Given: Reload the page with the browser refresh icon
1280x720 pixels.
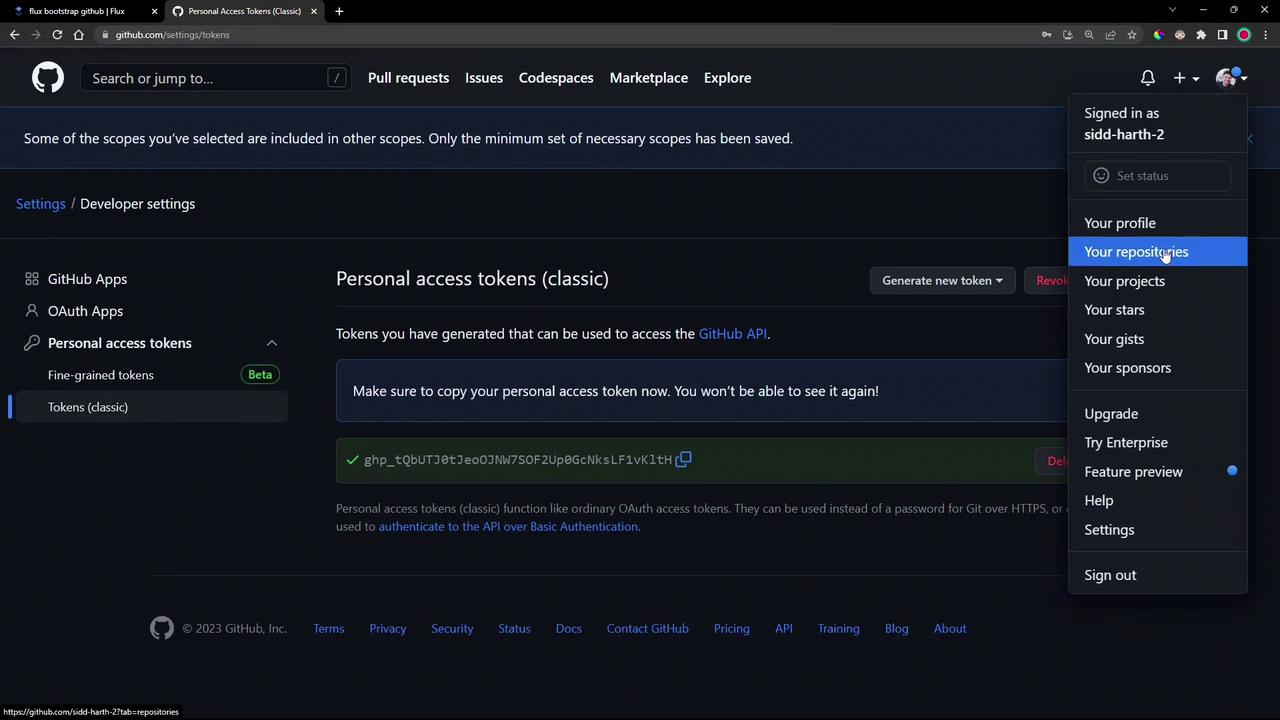Looking at the screenshot, I should tap(57, 35).
